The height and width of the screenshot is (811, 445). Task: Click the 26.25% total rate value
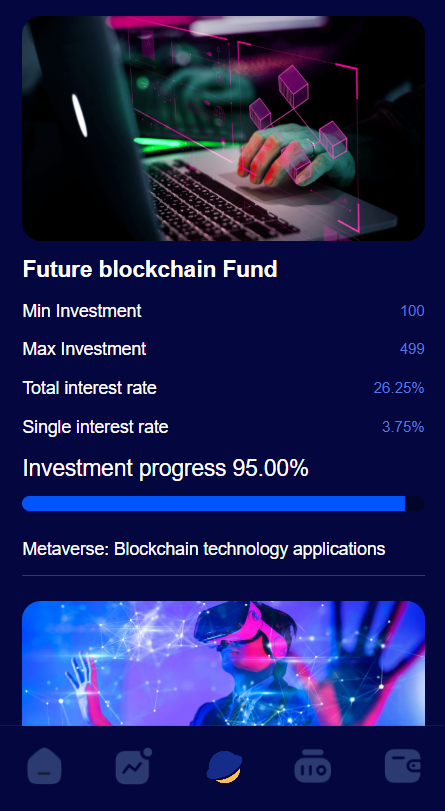[399, 387]
